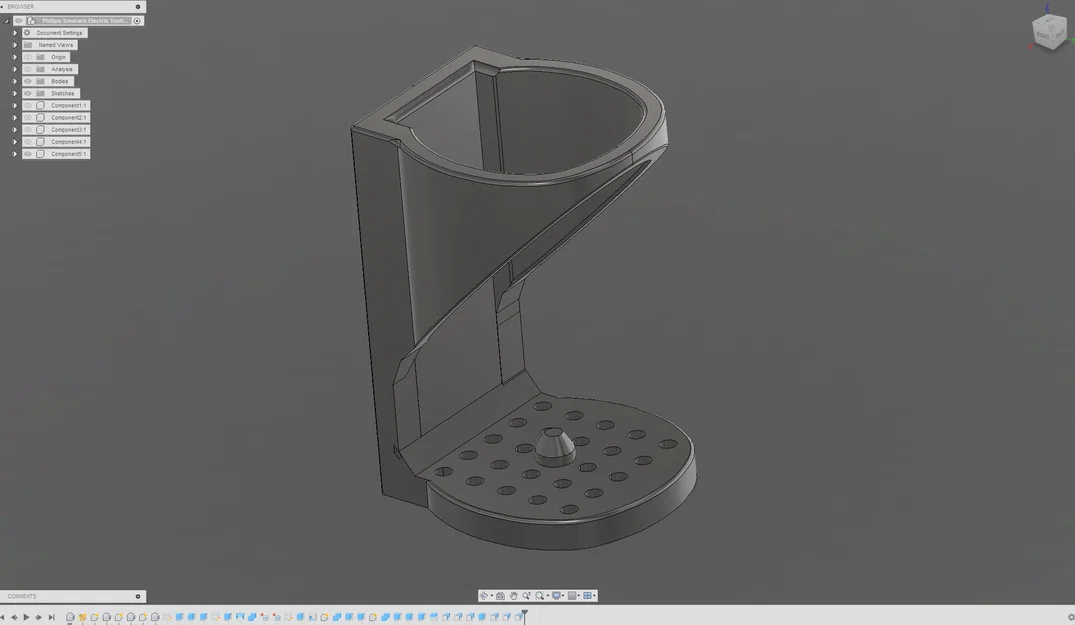The width and height of the screenshot is (1075, 625).
Task: Hide the Sketches folder via eye icon
Action: [x=28, y=94]
